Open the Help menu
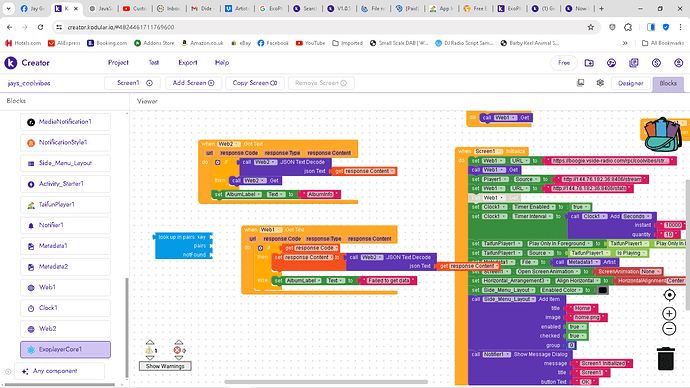 (222, 63)
